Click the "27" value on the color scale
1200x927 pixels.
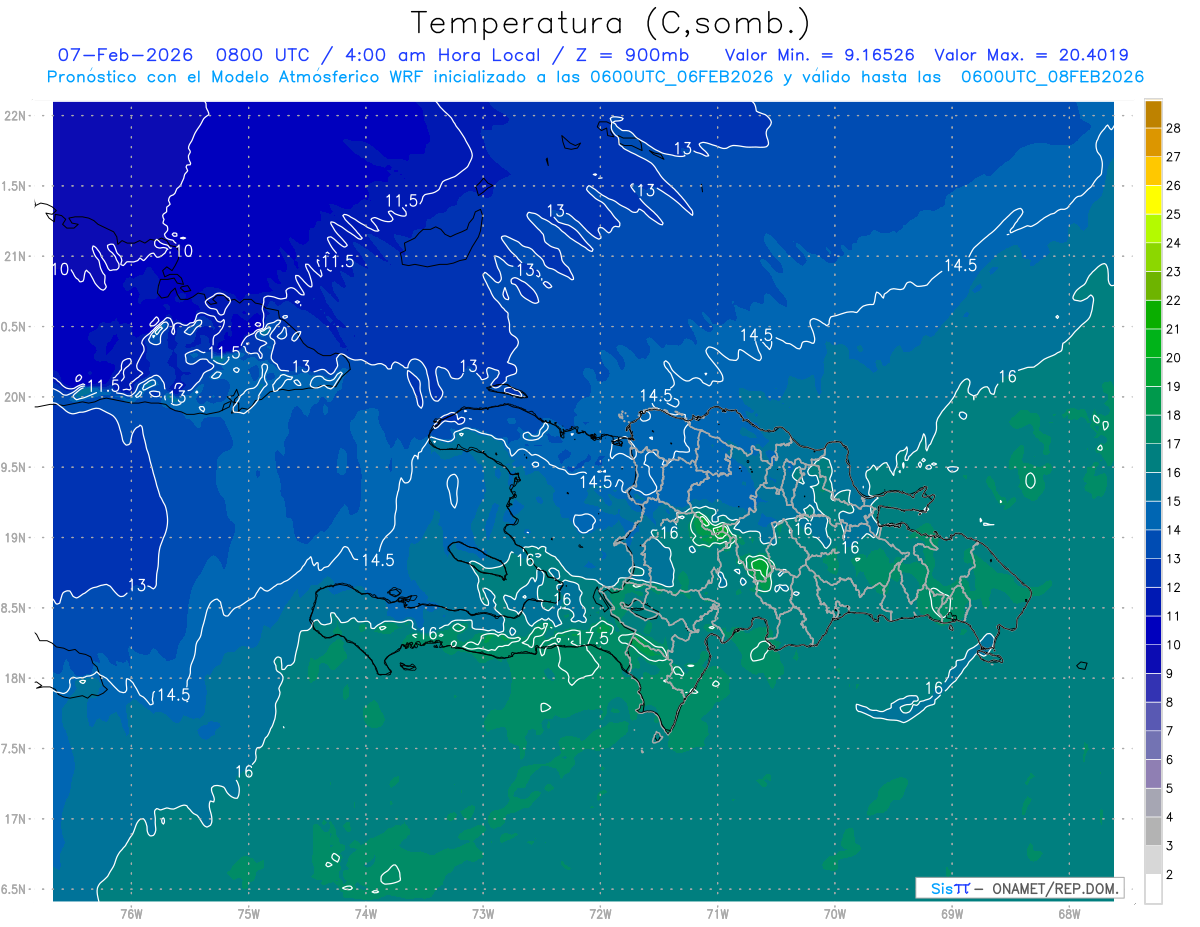[1173, 157]
